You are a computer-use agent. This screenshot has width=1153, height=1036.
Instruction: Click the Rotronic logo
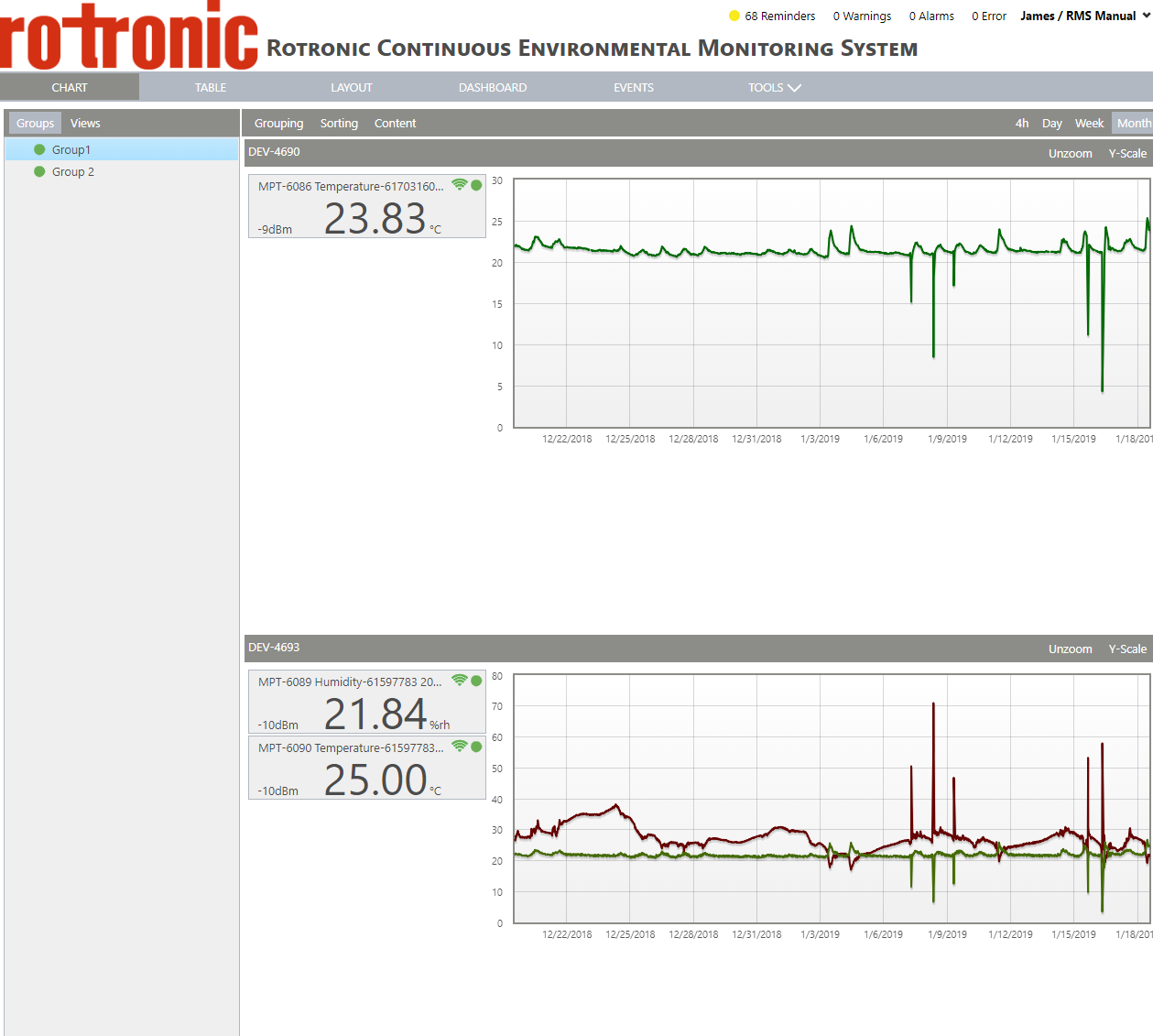[x=129, y=36]
